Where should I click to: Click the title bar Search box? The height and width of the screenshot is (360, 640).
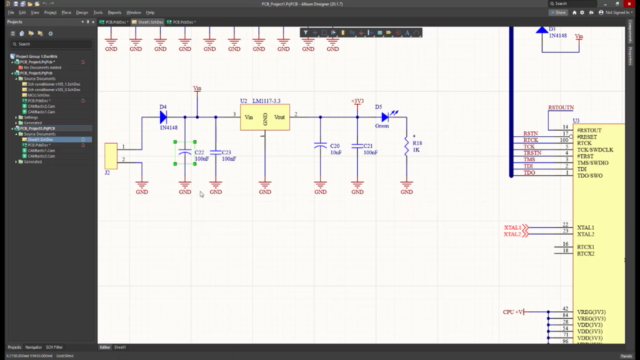tap(572, 4)
